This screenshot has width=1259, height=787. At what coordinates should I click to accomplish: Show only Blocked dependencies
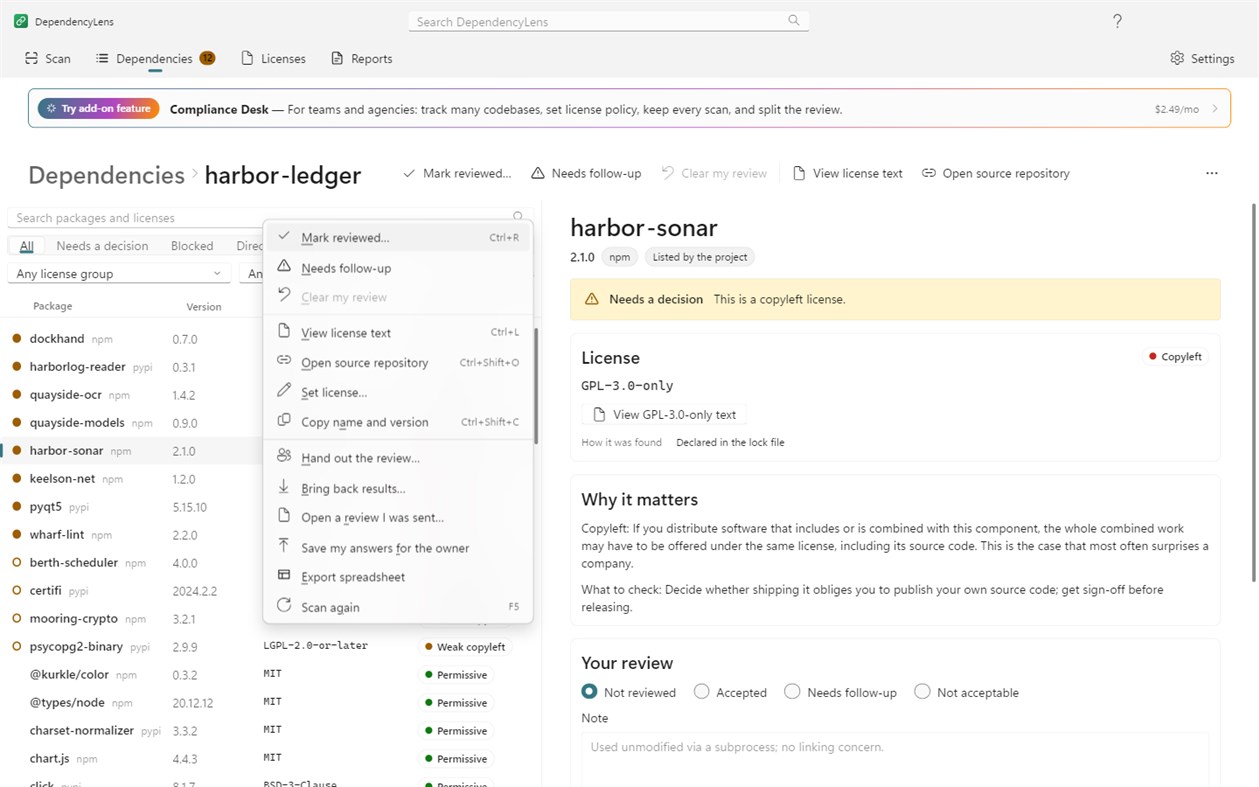192,246
